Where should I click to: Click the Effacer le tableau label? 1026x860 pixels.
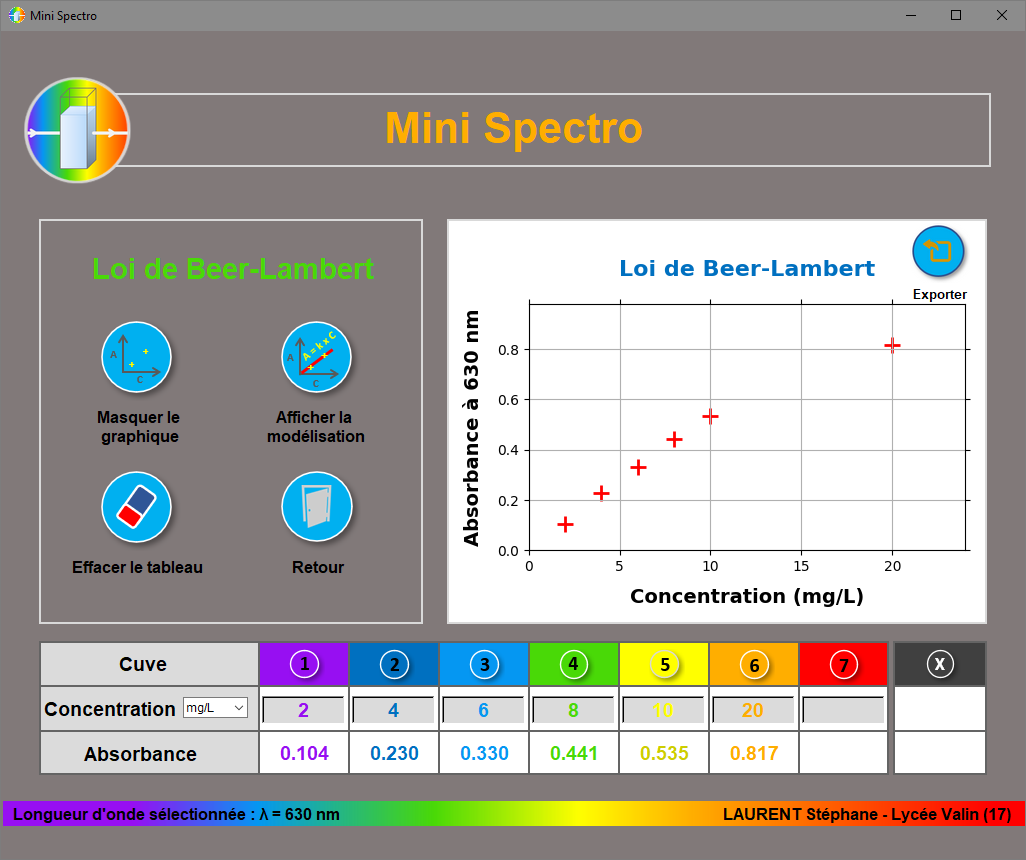coord(137,567)
